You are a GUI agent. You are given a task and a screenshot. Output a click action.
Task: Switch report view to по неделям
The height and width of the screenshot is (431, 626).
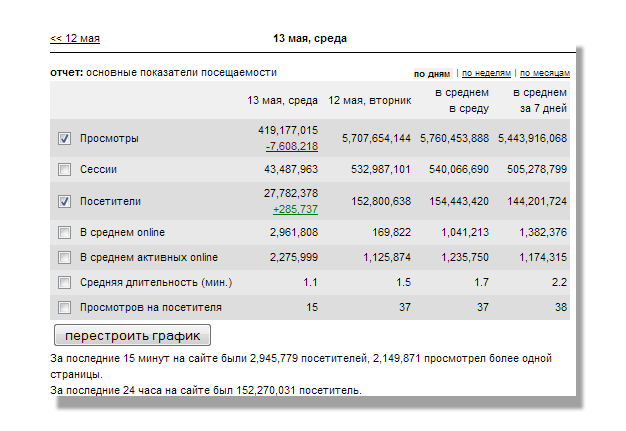point(486,73)
